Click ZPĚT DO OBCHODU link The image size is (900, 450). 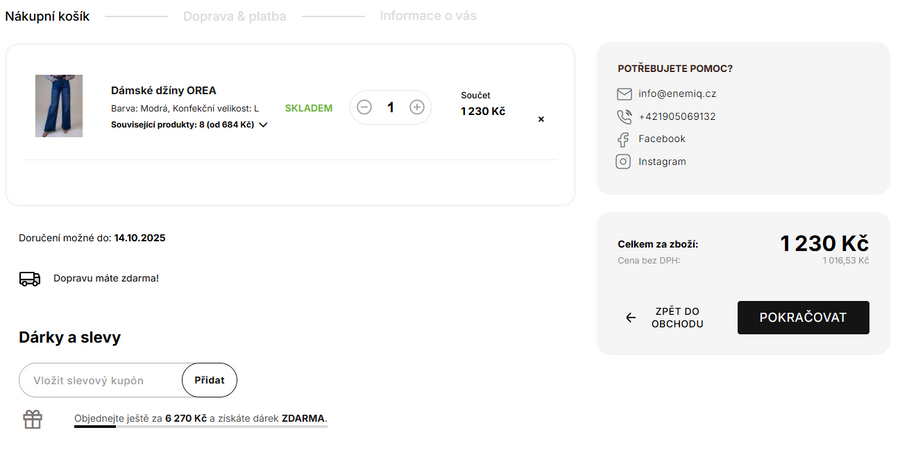677,318
